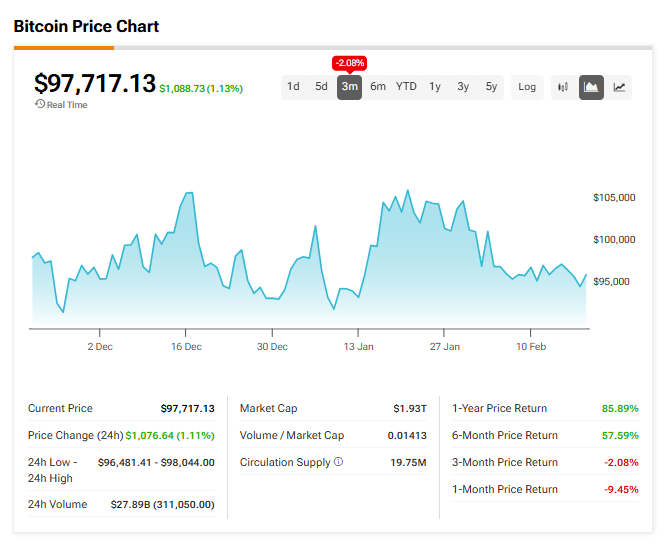
Task: Select the 3y time range
Action: [463, 87]
